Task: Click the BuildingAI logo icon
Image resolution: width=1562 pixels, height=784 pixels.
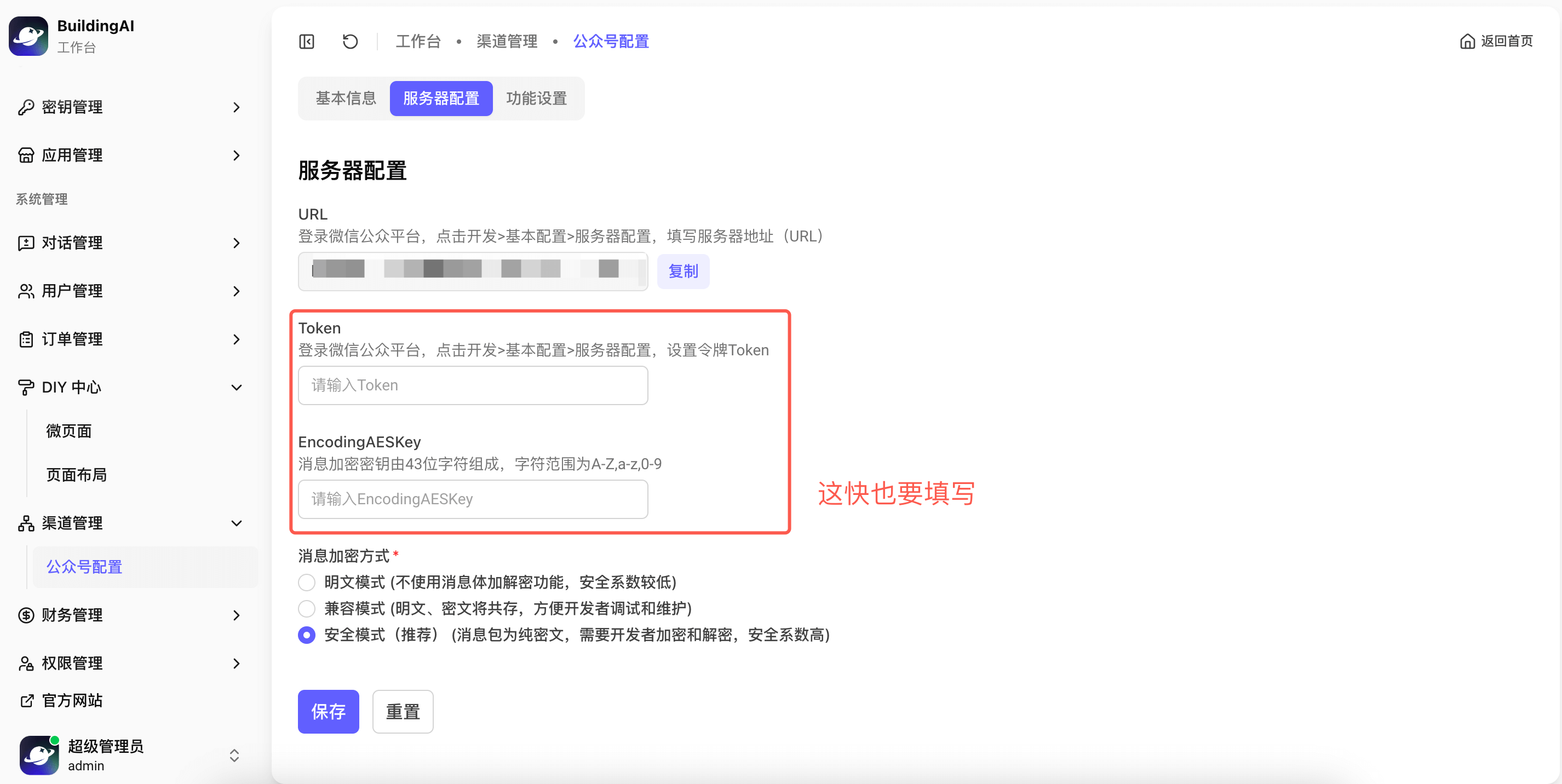Action: 28,36
